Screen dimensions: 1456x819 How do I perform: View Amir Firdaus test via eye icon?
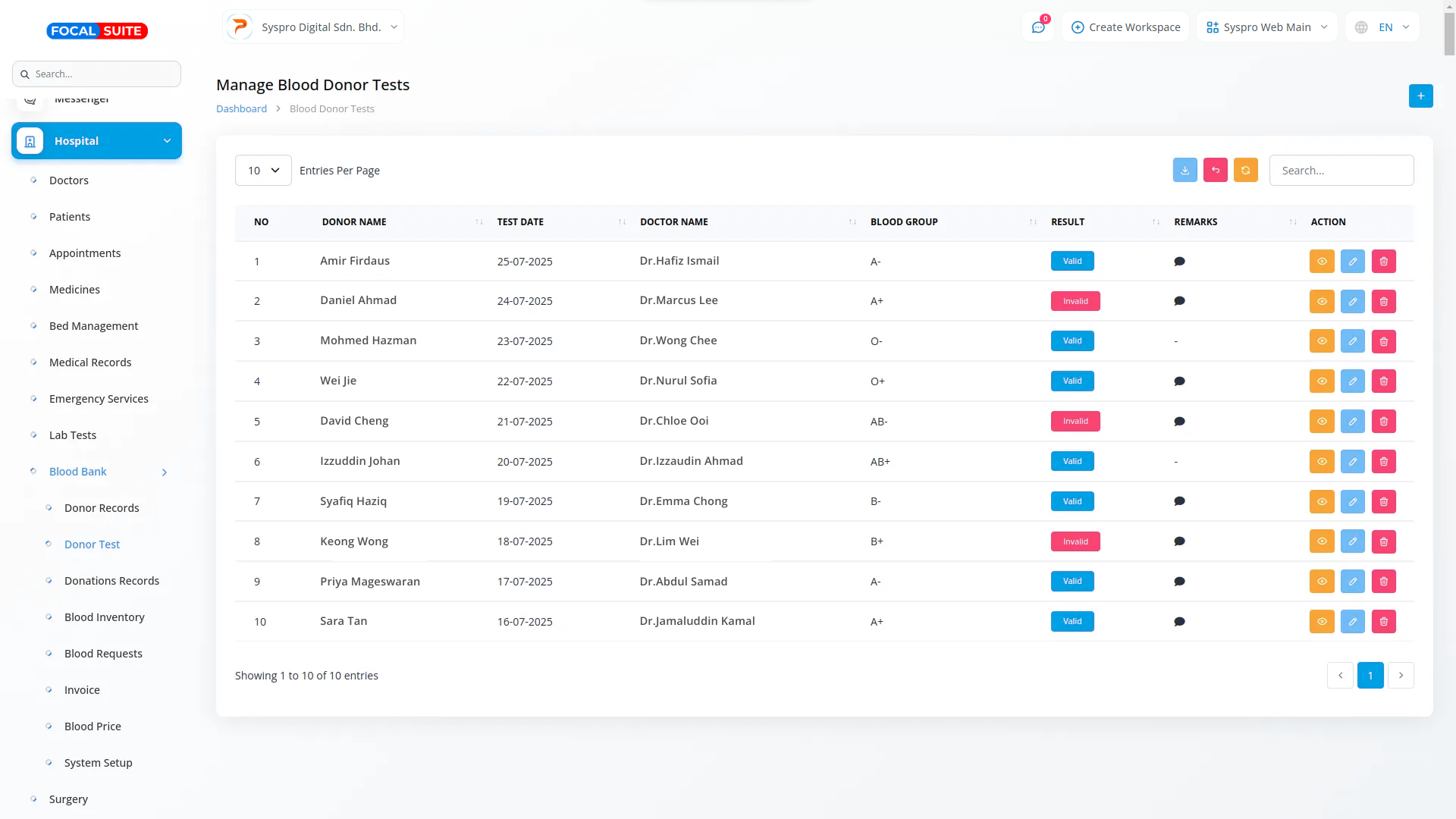tap(1321, 262)
